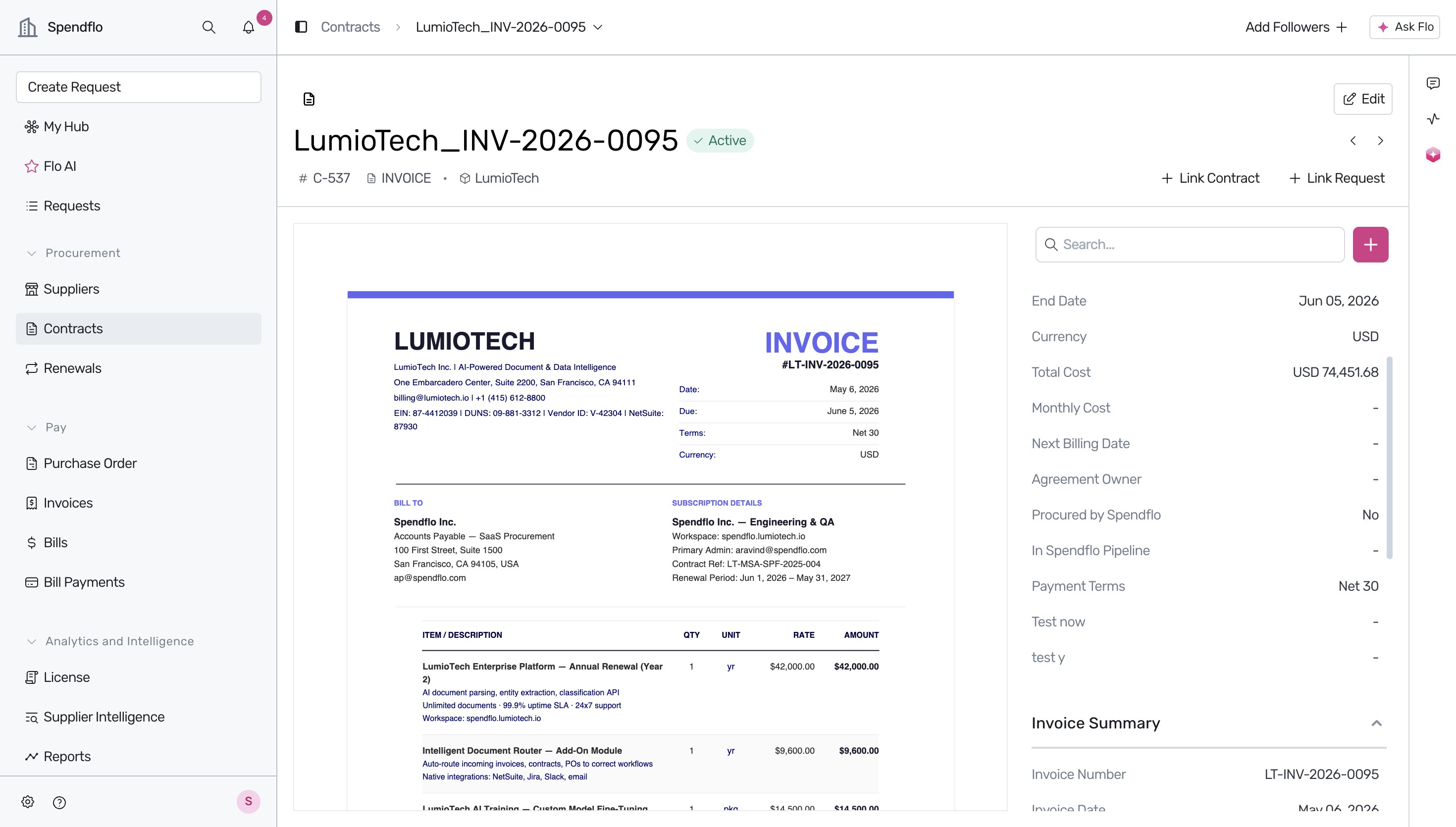
Task: Open help question mark icon
Action: [59, 802]
